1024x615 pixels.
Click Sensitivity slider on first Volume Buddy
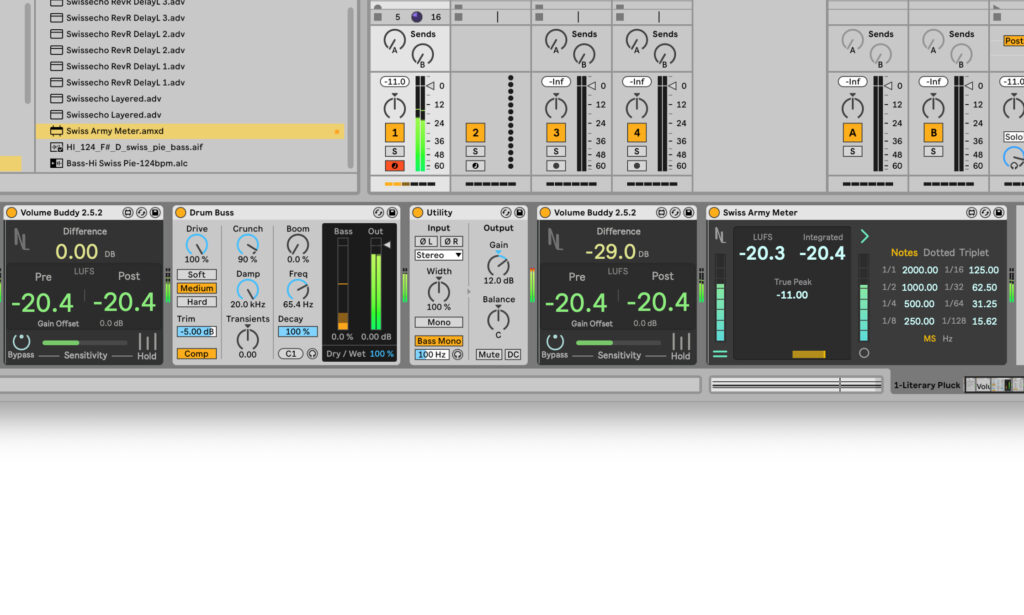(x=85, y=342)
